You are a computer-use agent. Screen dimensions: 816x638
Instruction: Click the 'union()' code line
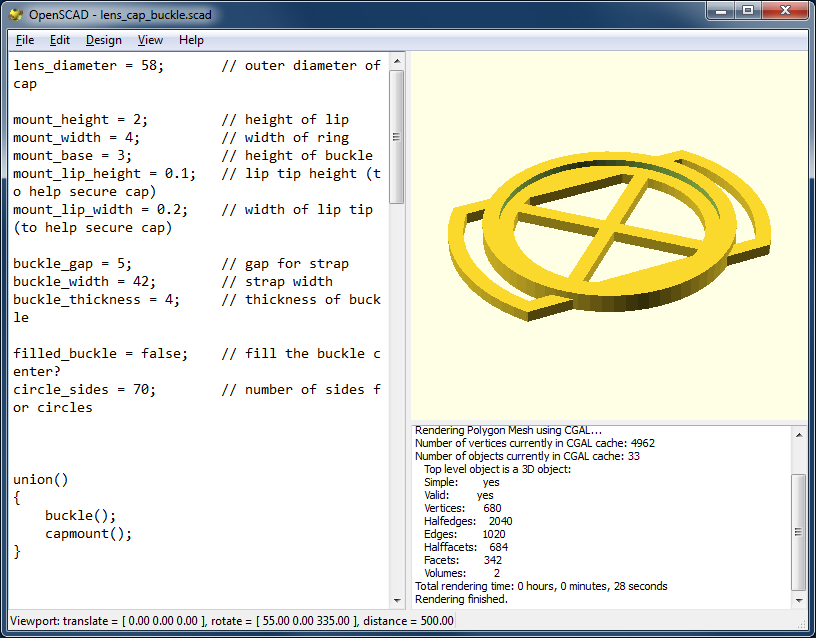41,480
